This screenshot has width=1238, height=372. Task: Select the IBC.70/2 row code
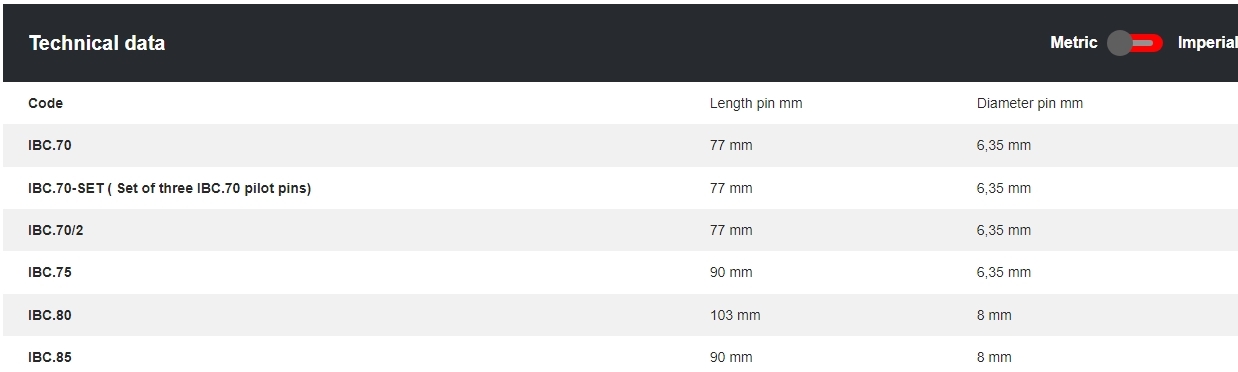pyautogui.click(x=56, y=230)
